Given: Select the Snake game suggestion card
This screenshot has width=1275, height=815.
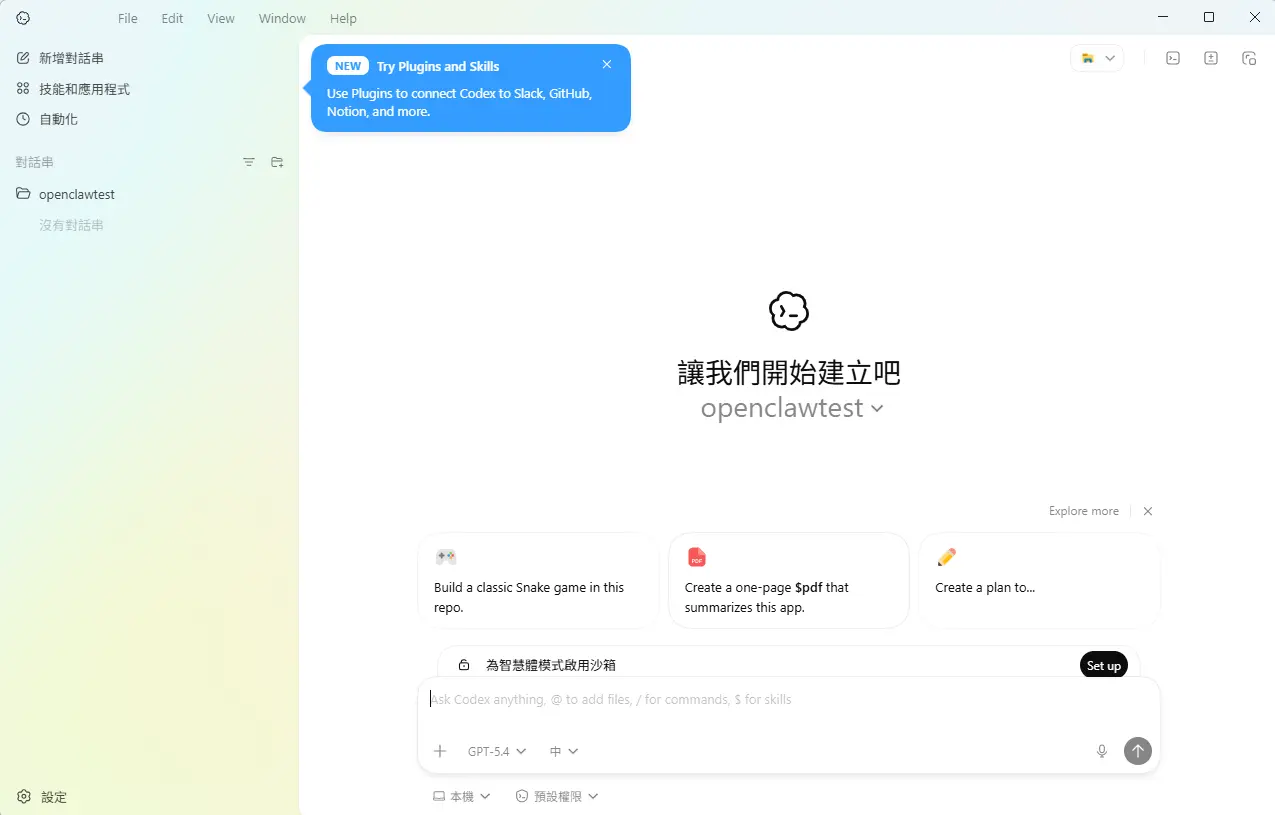Looking at the screenshot, I should click(538, 580).
